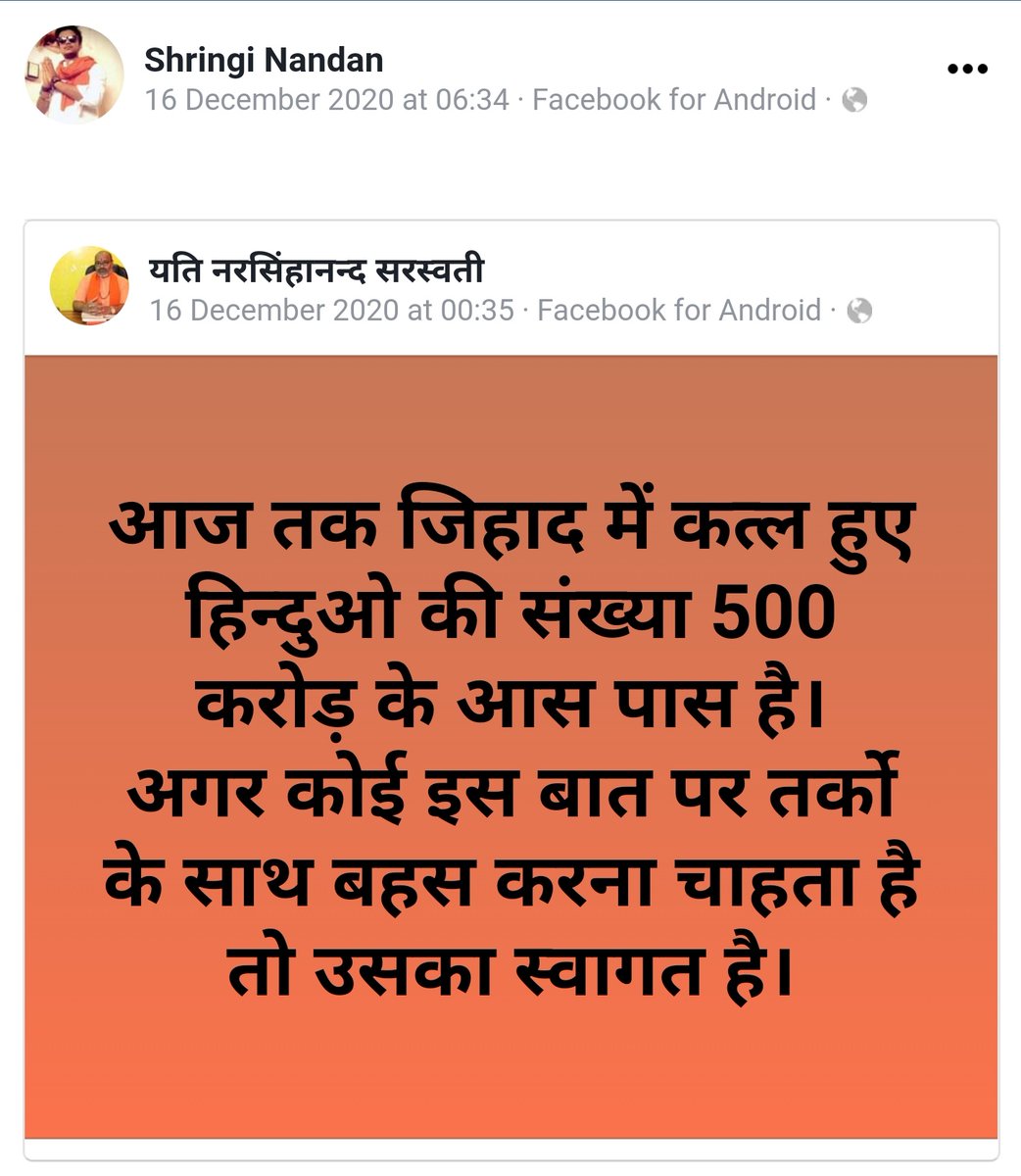Image resolution: width=1021 pixels, height=1176 pixels.
Task: Open the 16 December 2020 at 06:34 timestamp
Action: 327,100
